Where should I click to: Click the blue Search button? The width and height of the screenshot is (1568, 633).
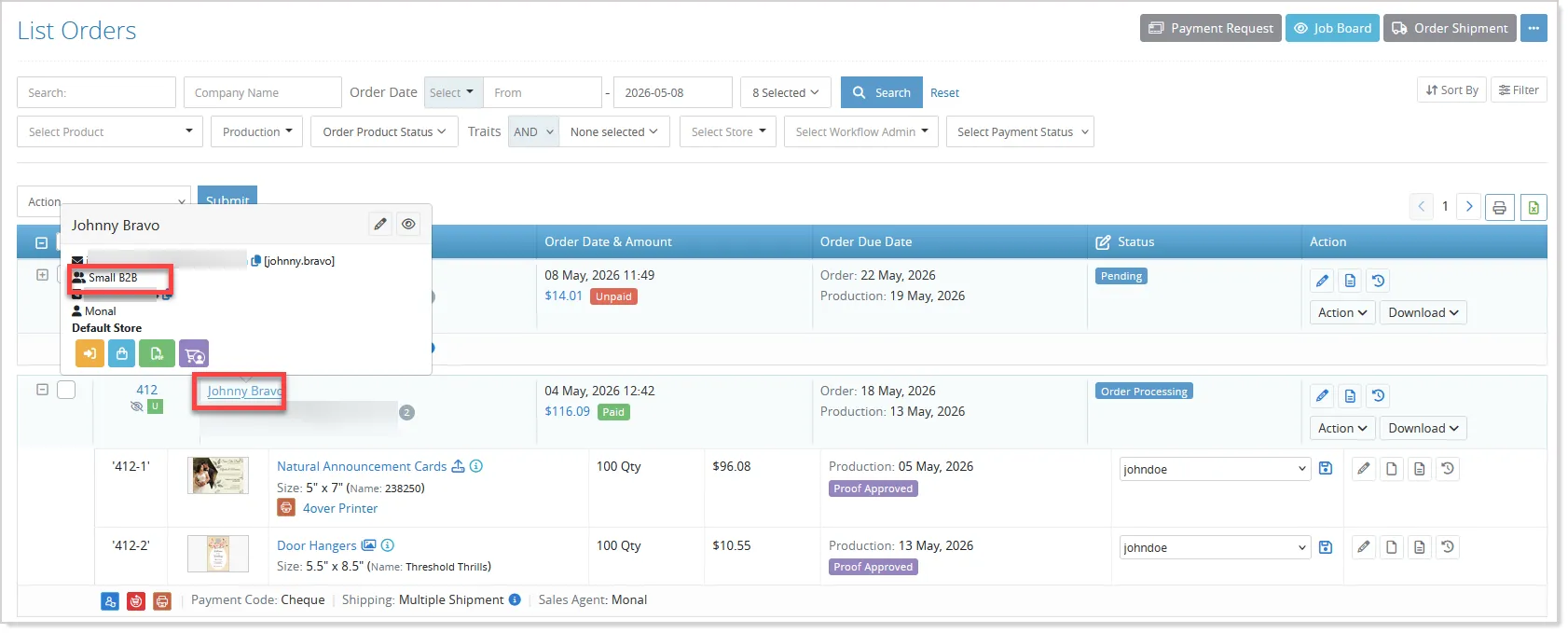click(x=882, y=92)
